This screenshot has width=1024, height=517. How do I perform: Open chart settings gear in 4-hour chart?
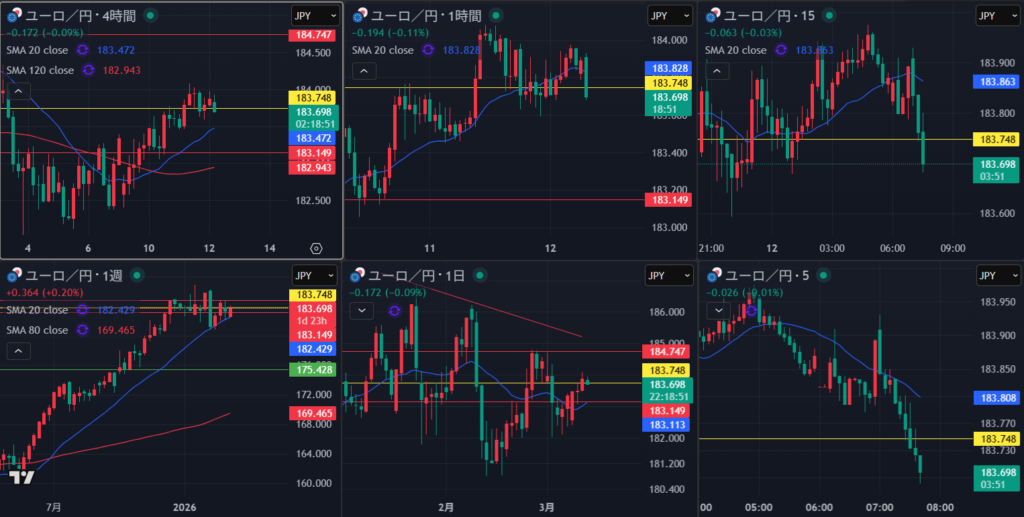click(316, 247)
